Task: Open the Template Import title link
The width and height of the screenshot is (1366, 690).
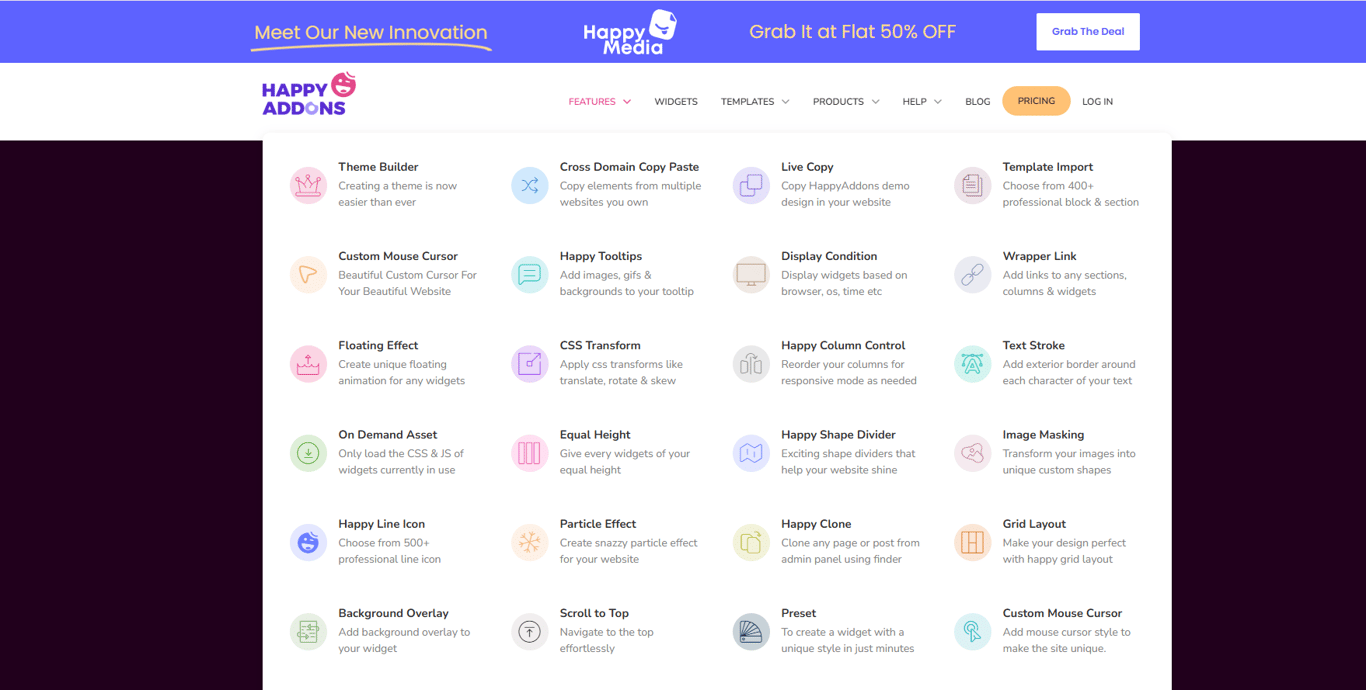Action: 1048,167
